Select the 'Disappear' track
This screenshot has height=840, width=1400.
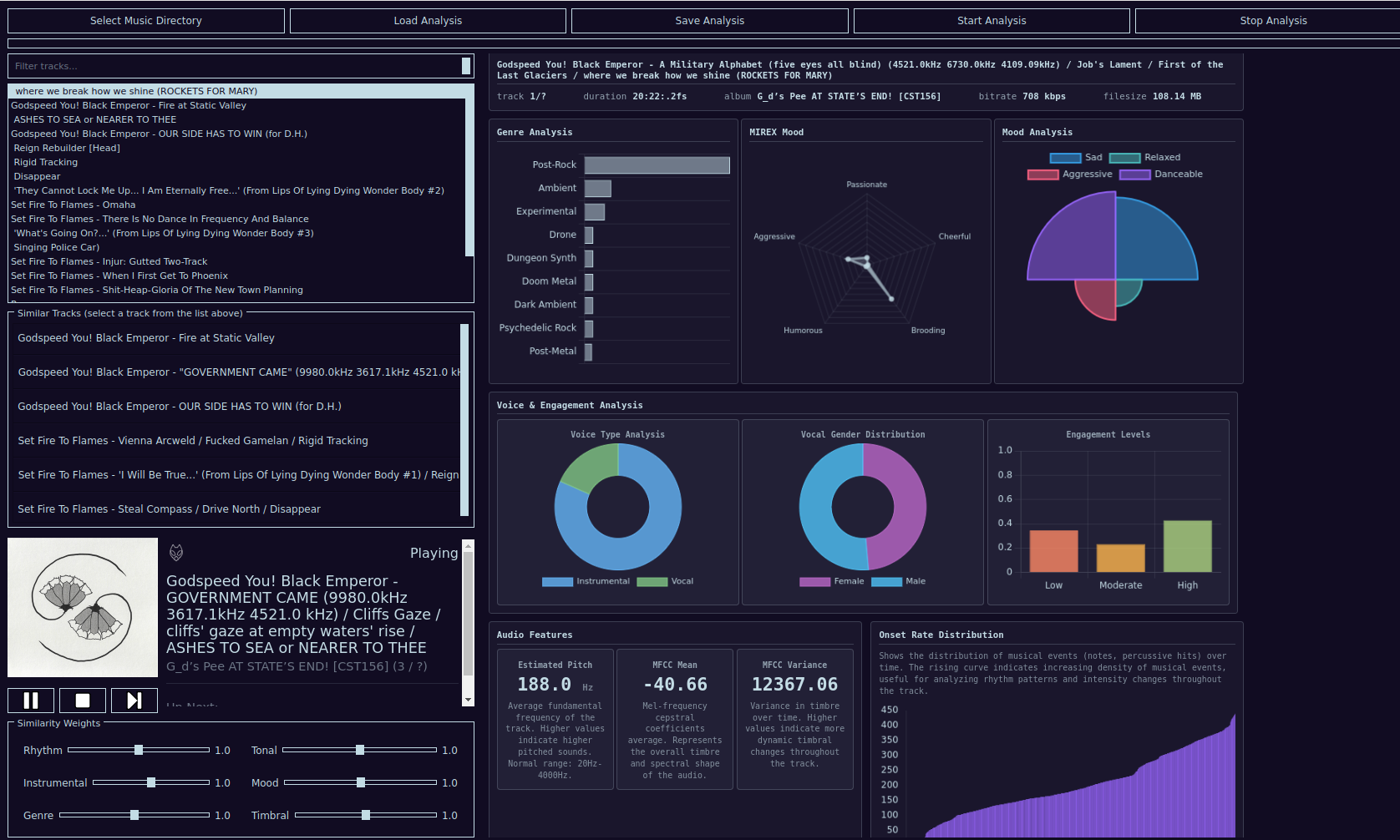tap(236, 176)
